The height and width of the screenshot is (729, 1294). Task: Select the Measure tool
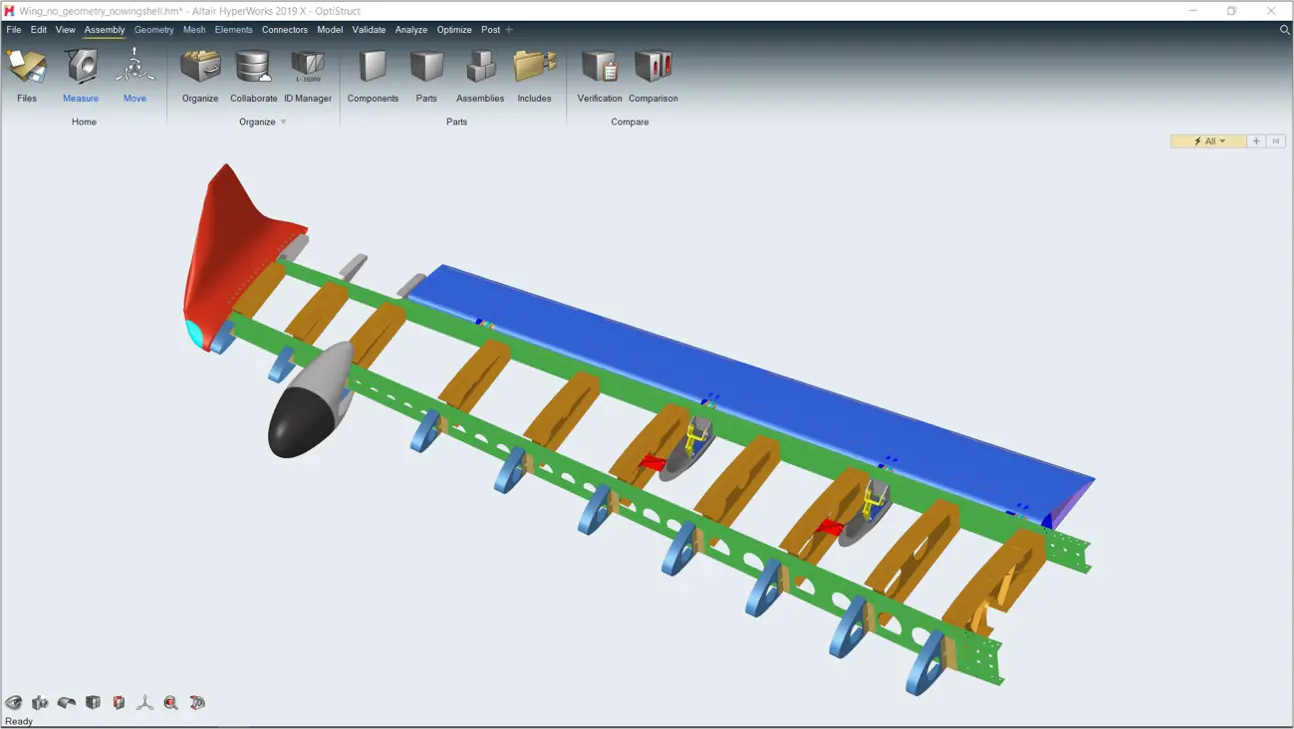(x=80, y=75)
